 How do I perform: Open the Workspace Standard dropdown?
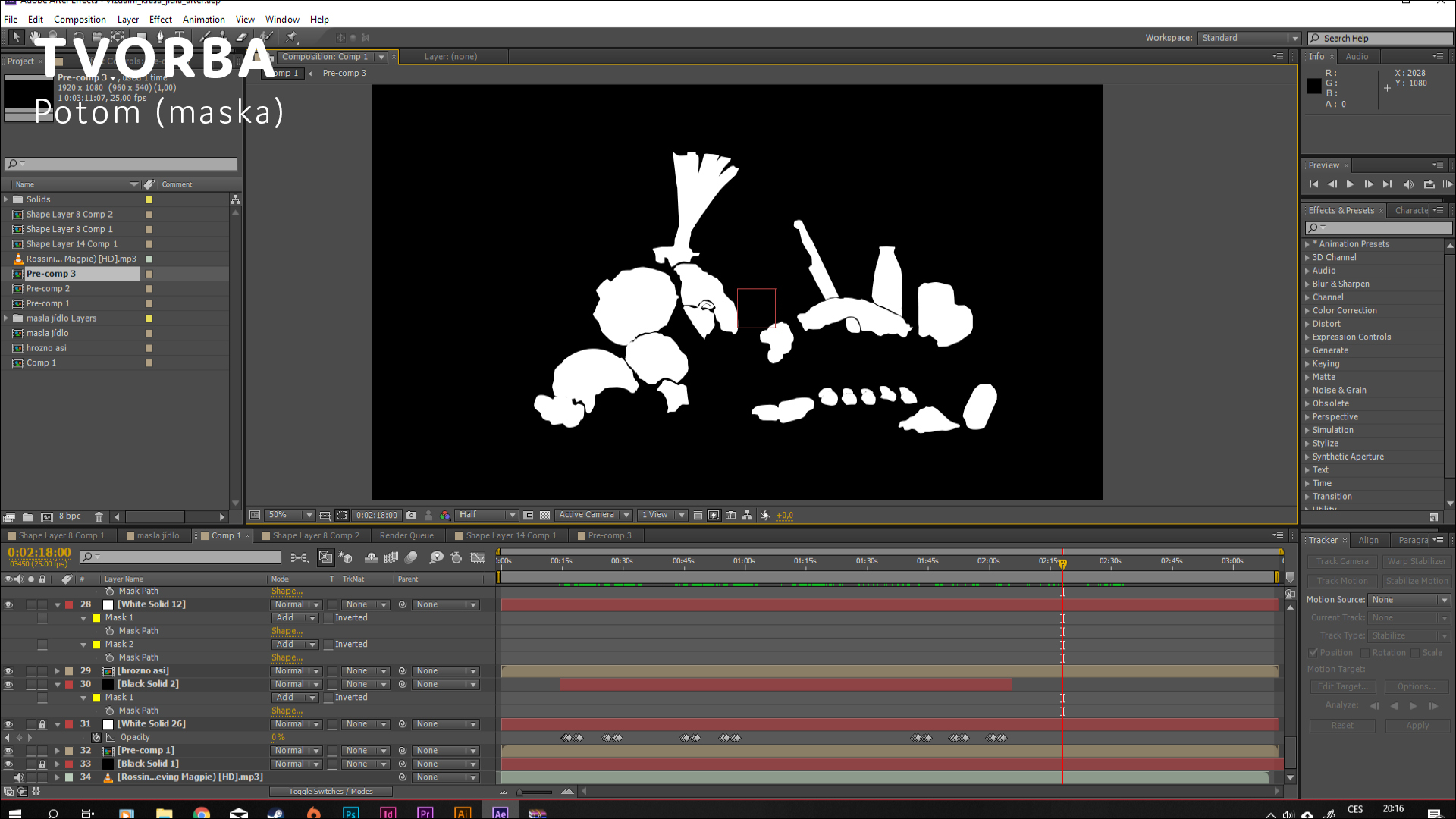point(1249,38)
